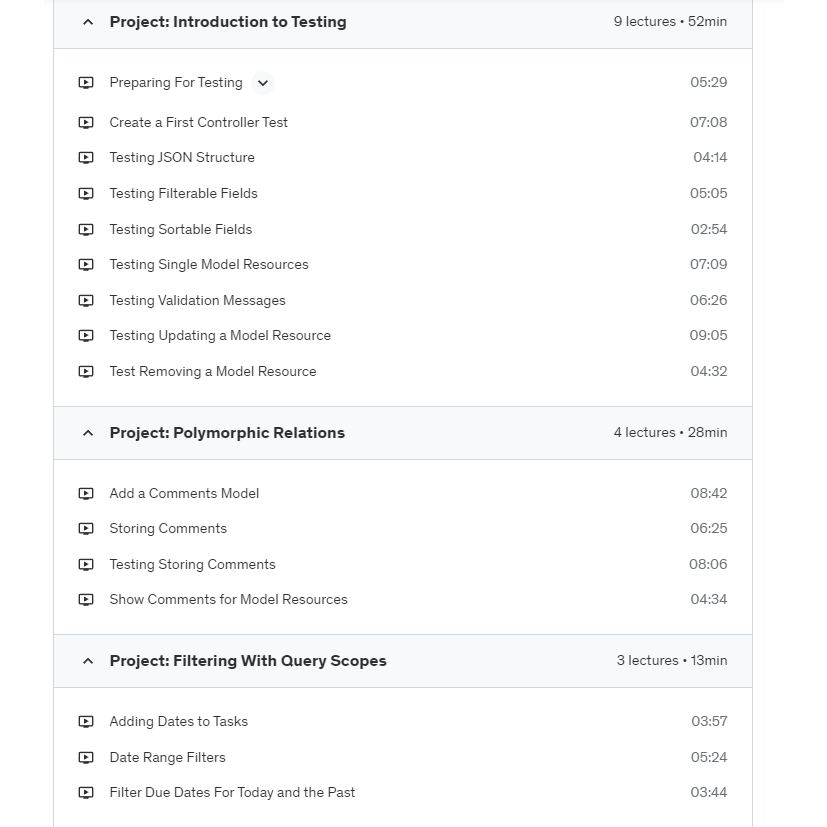Viewport: 827px width, 827px height.
Task: Click video icon beside Testing Validation Messages
Action: (86, 300)
